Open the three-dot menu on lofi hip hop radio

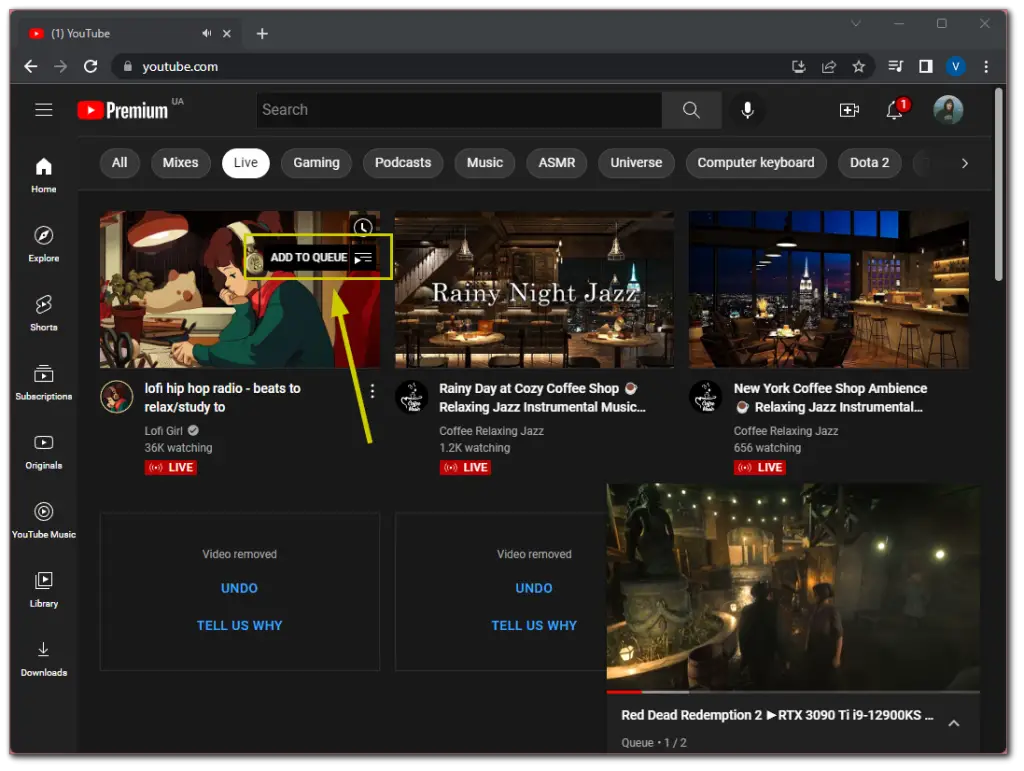(x=372, y=390)
